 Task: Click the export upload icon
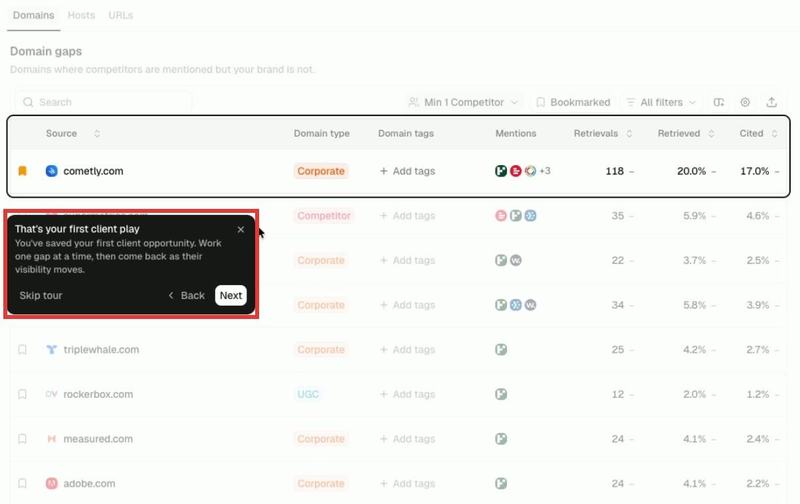pos(771,102)
